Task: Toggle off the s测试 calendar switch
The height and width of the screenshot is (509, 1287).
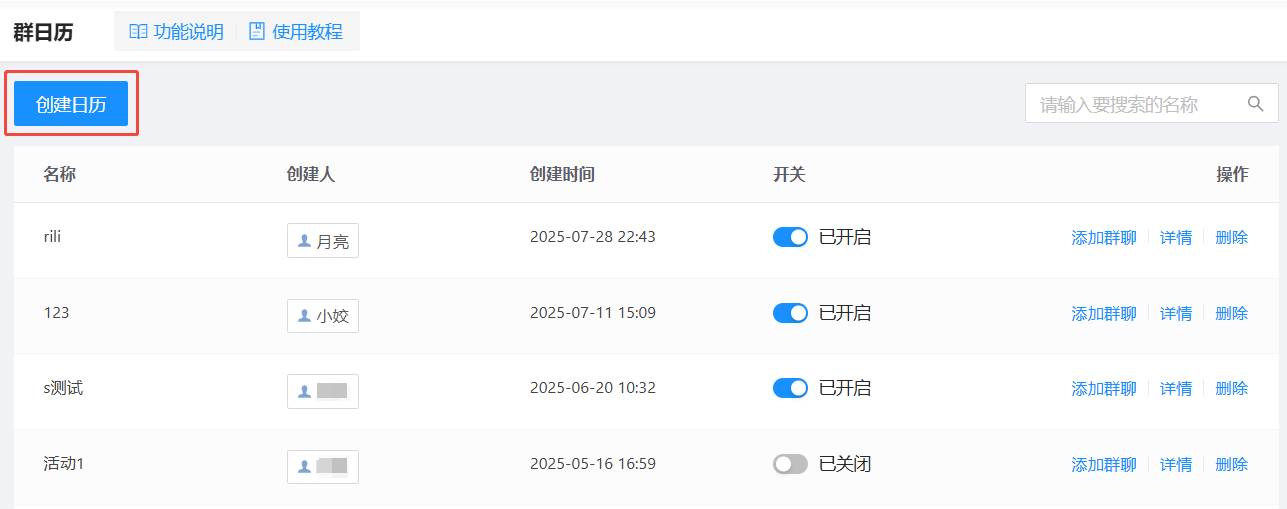Action: [790, 388]
